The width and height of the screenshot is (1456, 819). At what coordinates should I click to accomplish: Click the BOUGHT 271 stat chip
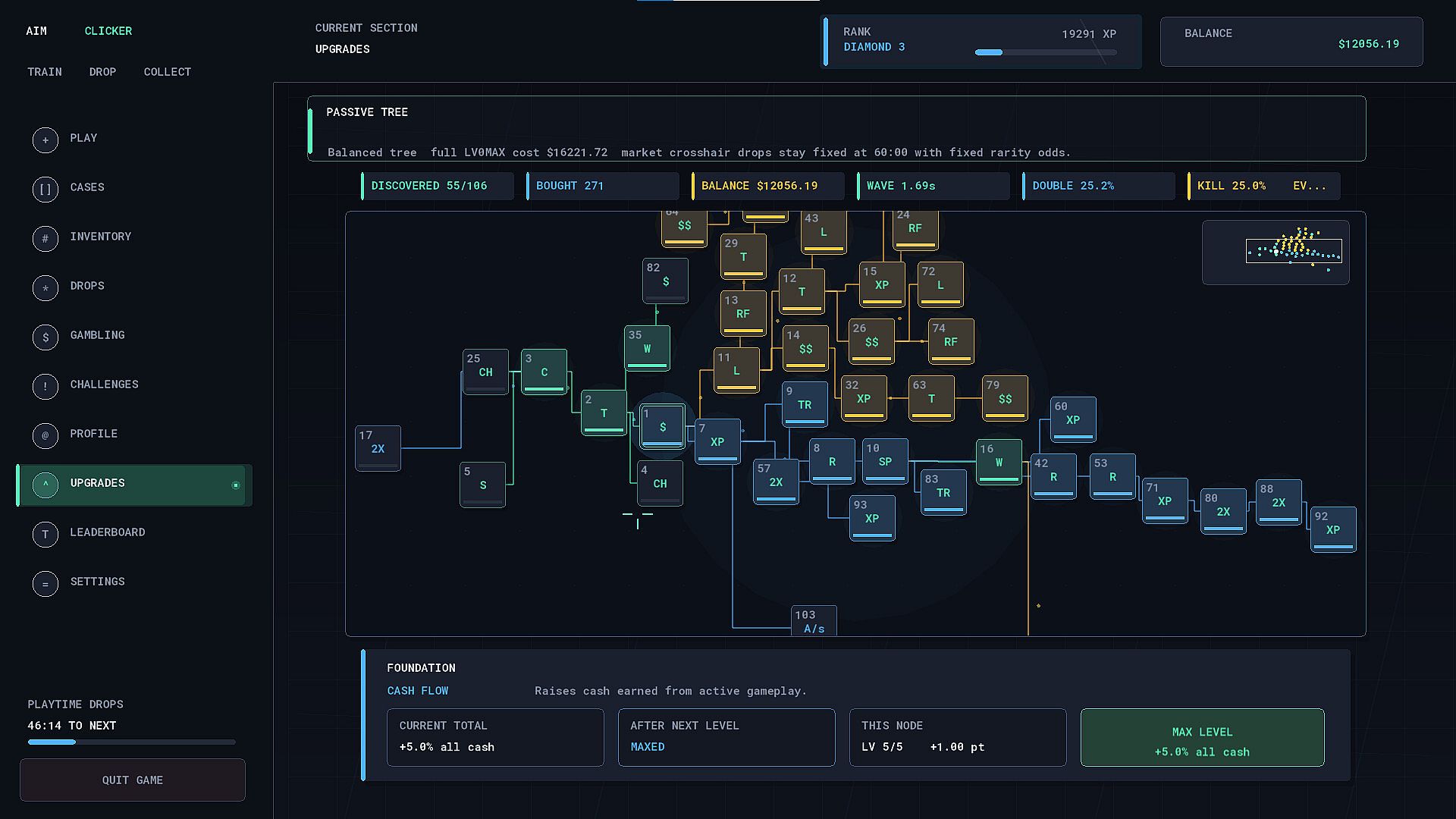click(603, 186)
